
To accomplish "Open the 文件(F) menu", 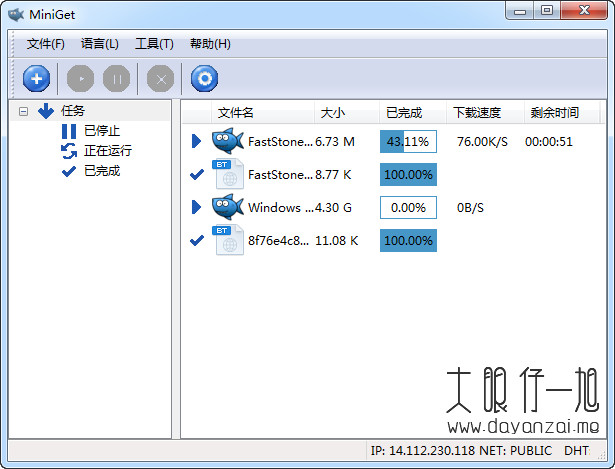I will point(45,44).
